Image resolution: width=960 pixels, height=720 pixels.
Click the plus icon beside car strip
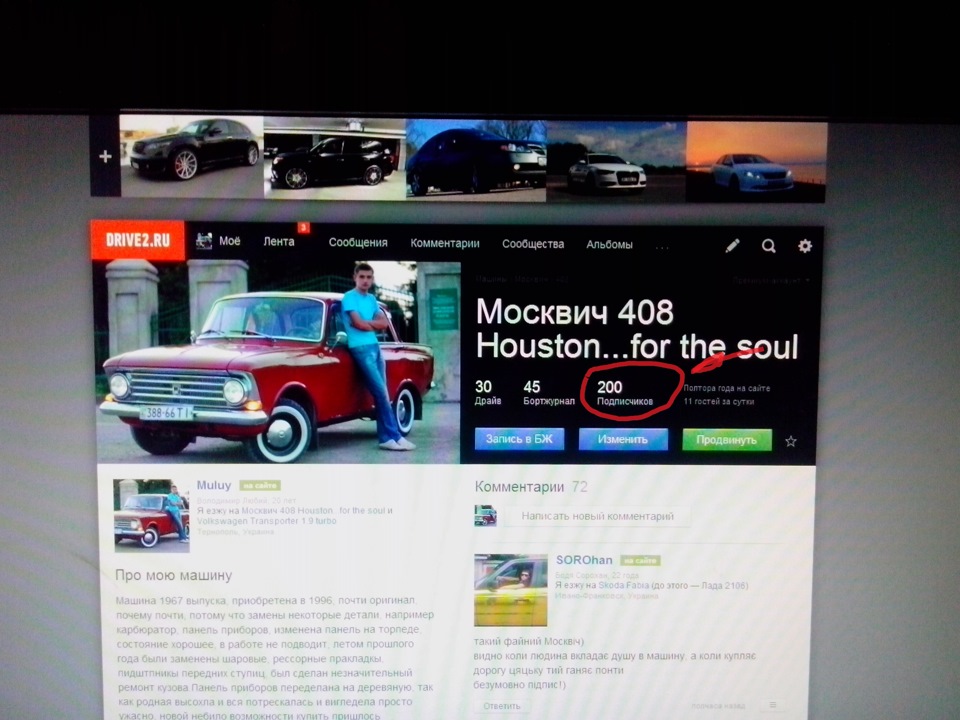pos(105,157)
